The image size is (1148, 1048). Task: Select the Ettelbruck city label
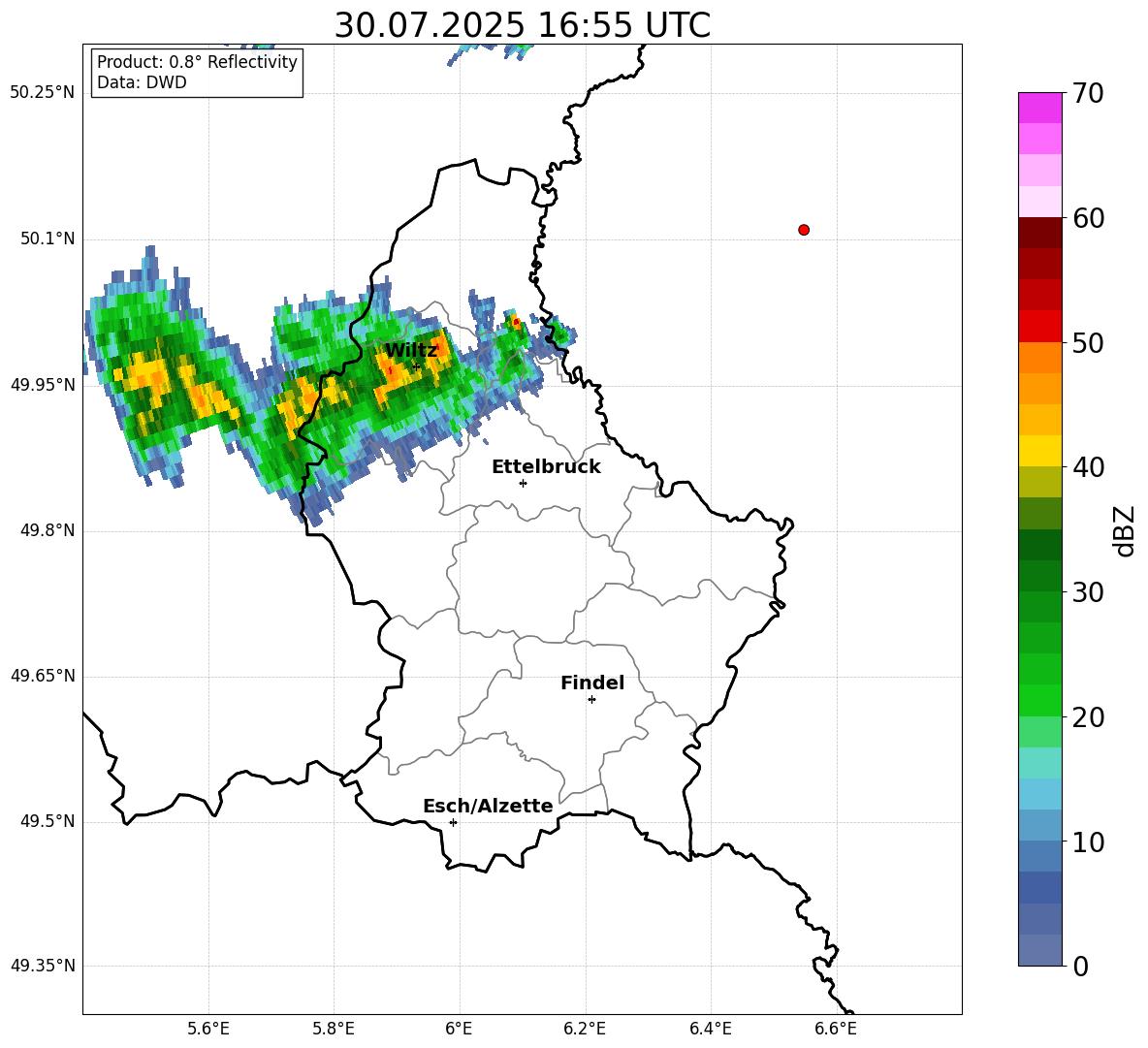[546, 467]
